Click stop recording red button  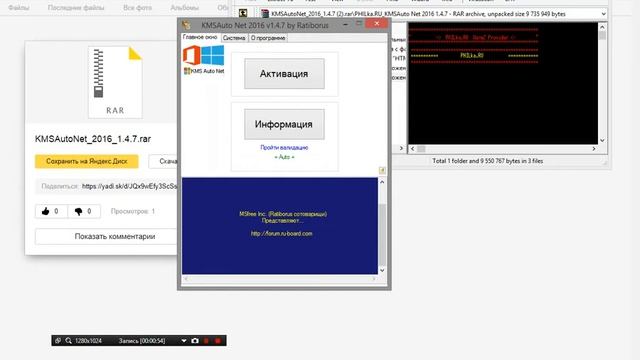click(x=218, y=340)
